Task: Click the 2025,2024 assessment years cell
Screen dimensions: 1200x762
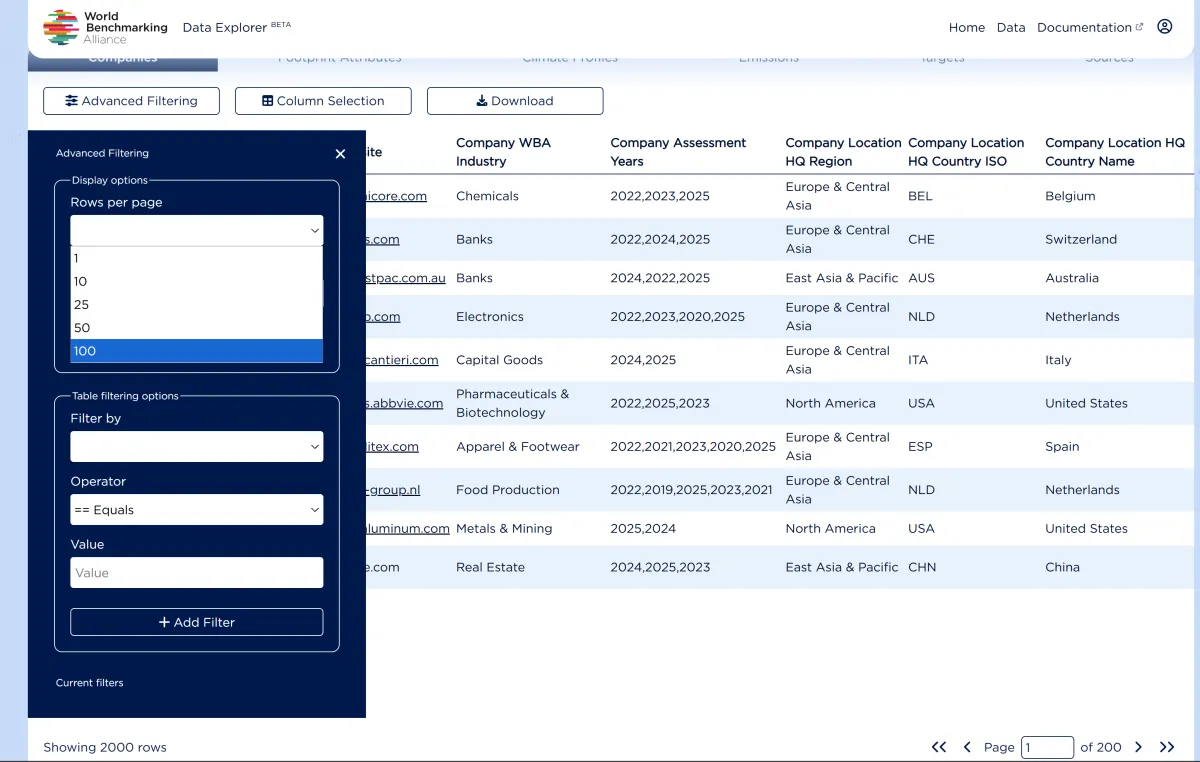Action: (x=643, y=528)
